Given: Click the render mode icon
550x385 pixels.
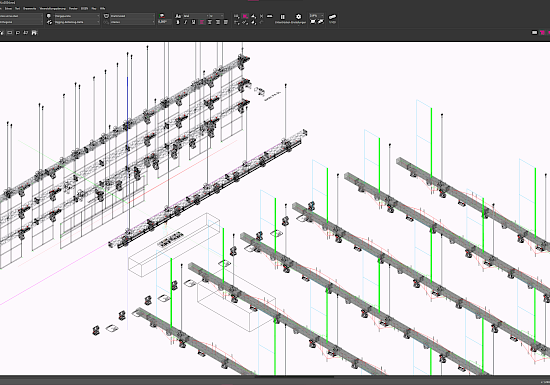Looking at the screenshot, I should 162,16.
